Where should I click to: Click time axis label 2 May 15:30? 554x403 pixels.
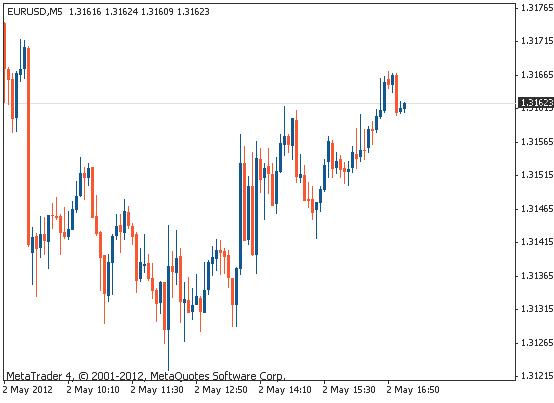(x=349, y=390)
